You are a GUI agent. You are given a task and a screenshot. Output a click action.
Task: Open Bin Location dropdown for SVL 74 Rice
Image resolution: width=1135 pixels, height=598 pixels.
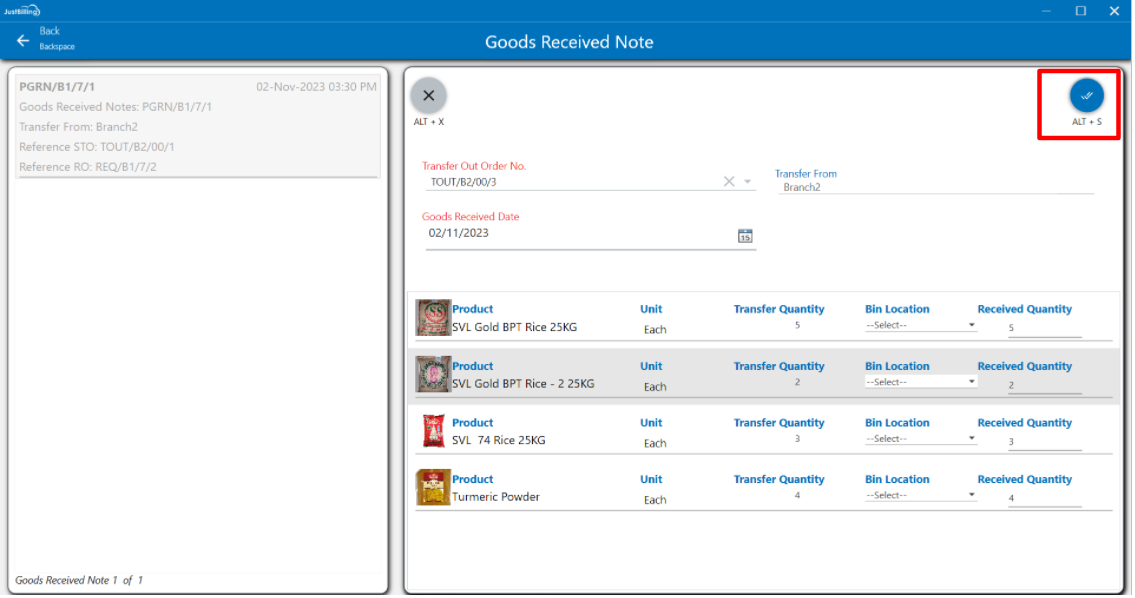coord(920,439)
